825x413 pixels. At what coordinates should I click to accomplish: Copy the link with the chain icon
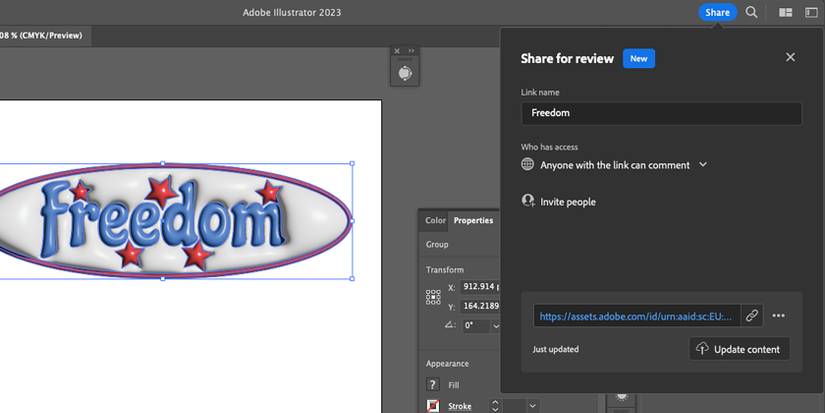pyautogui.click(x=752, y=316)
